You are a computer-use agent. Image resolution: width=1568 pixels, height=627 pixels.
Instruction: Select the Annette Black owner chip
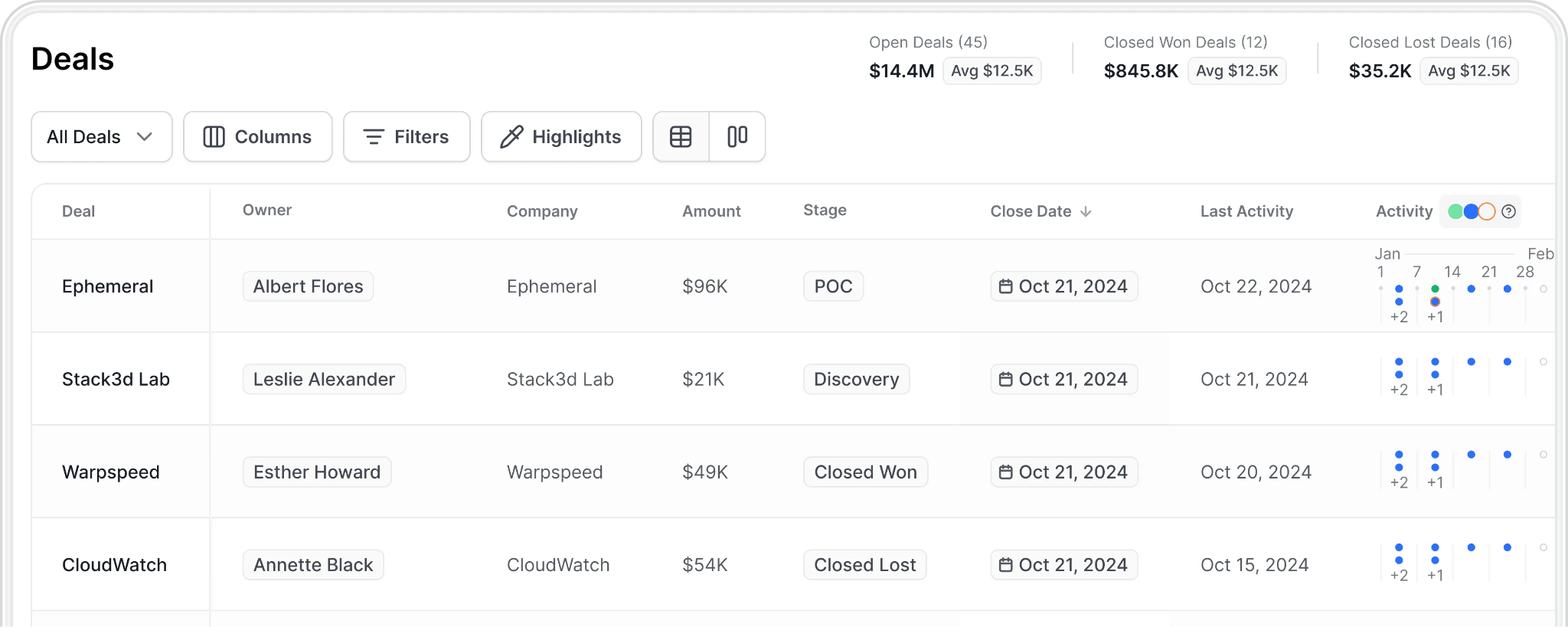coord(313,565)
